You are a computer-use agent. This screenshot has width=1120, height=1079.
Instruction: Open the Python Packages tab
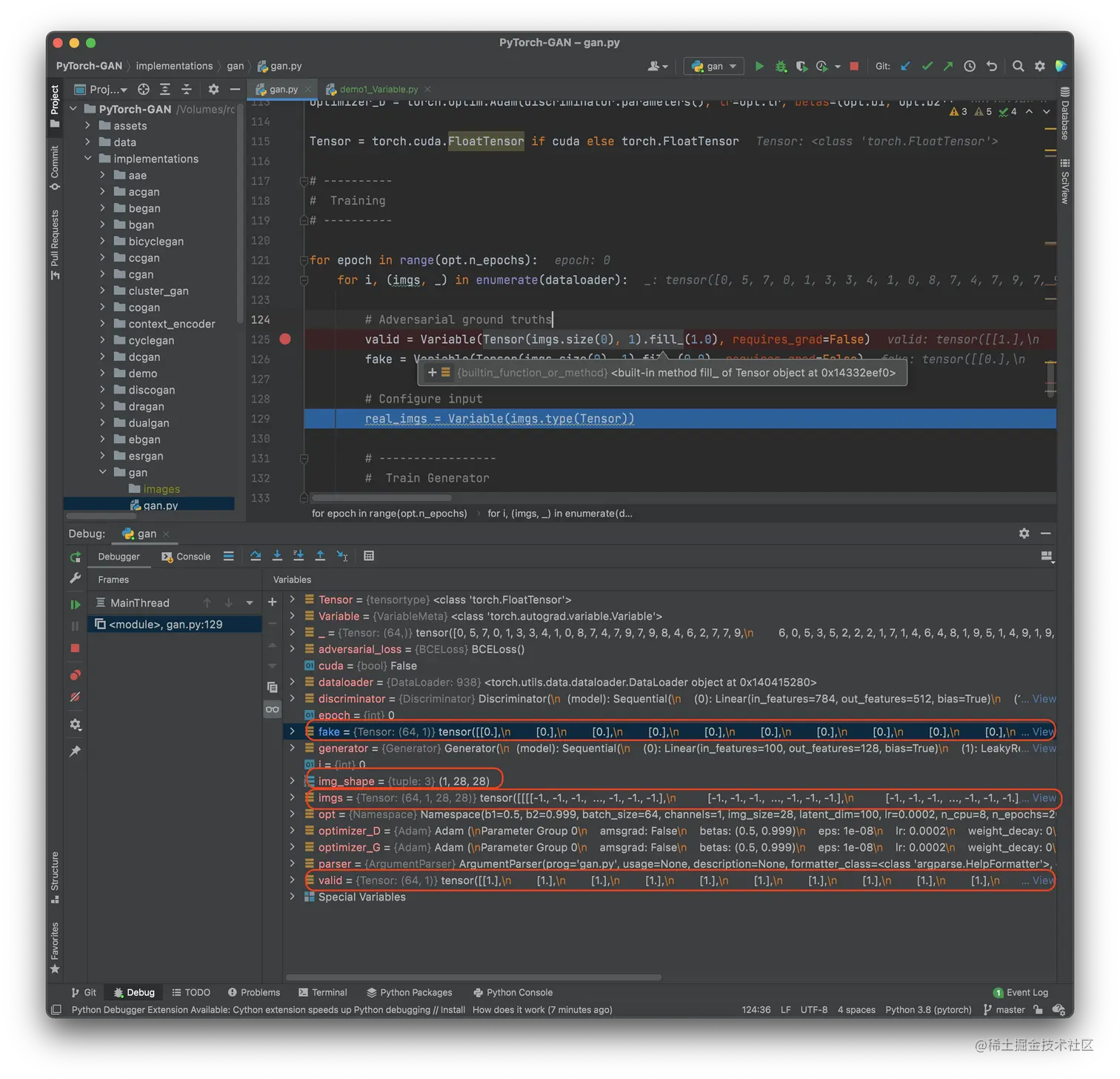pos(409,992)
